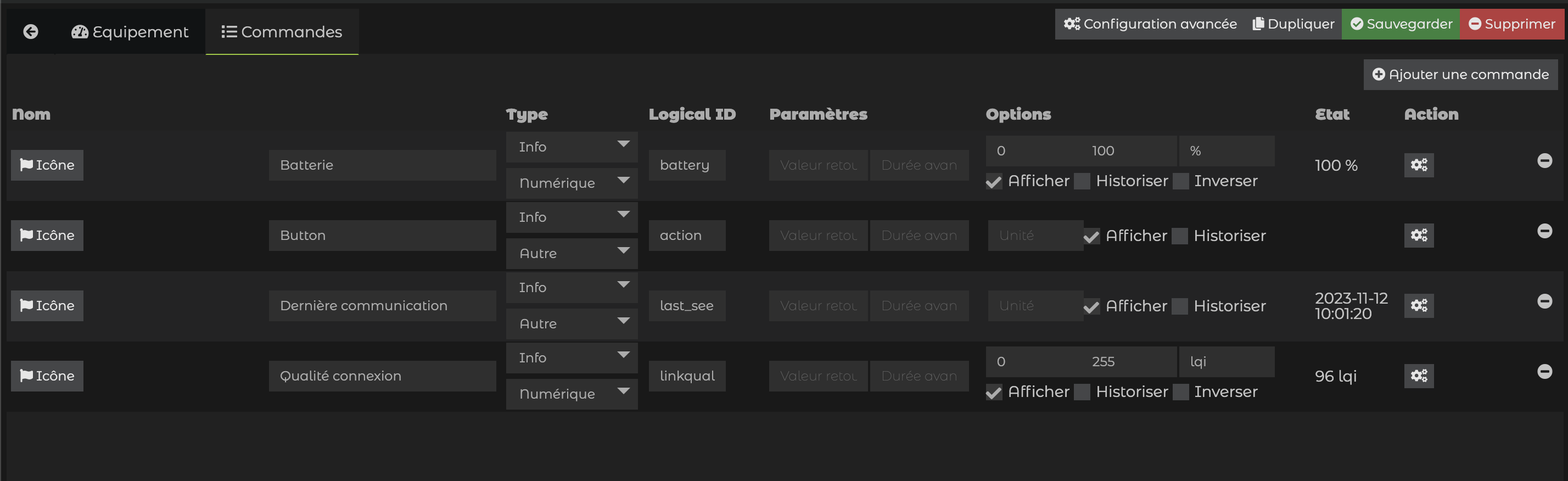Open the Autre subtype dropdown for Button
This screenshot has height=481, width=1568.
pyautogui.click(x=571, y=254)
